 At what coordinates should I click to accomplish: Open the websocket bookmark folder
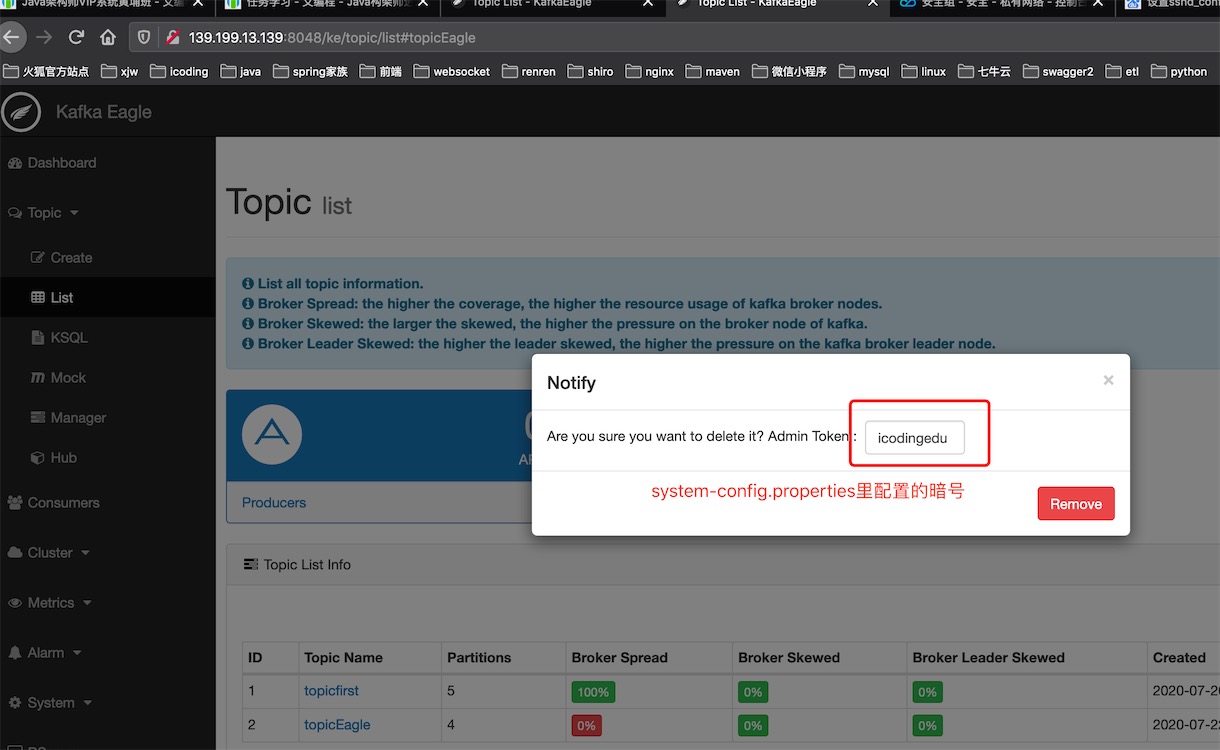(451, 72)
